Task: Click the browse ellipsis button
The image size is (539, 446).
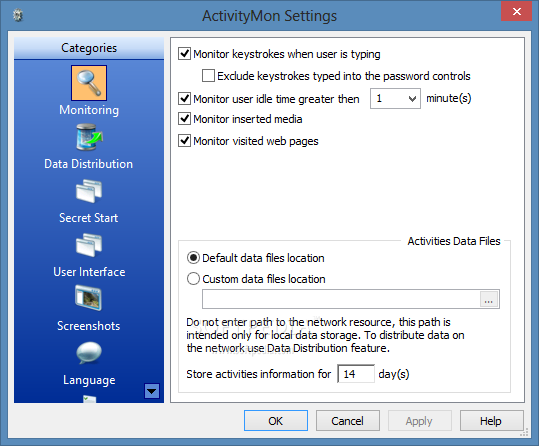Action: point(489,299)
